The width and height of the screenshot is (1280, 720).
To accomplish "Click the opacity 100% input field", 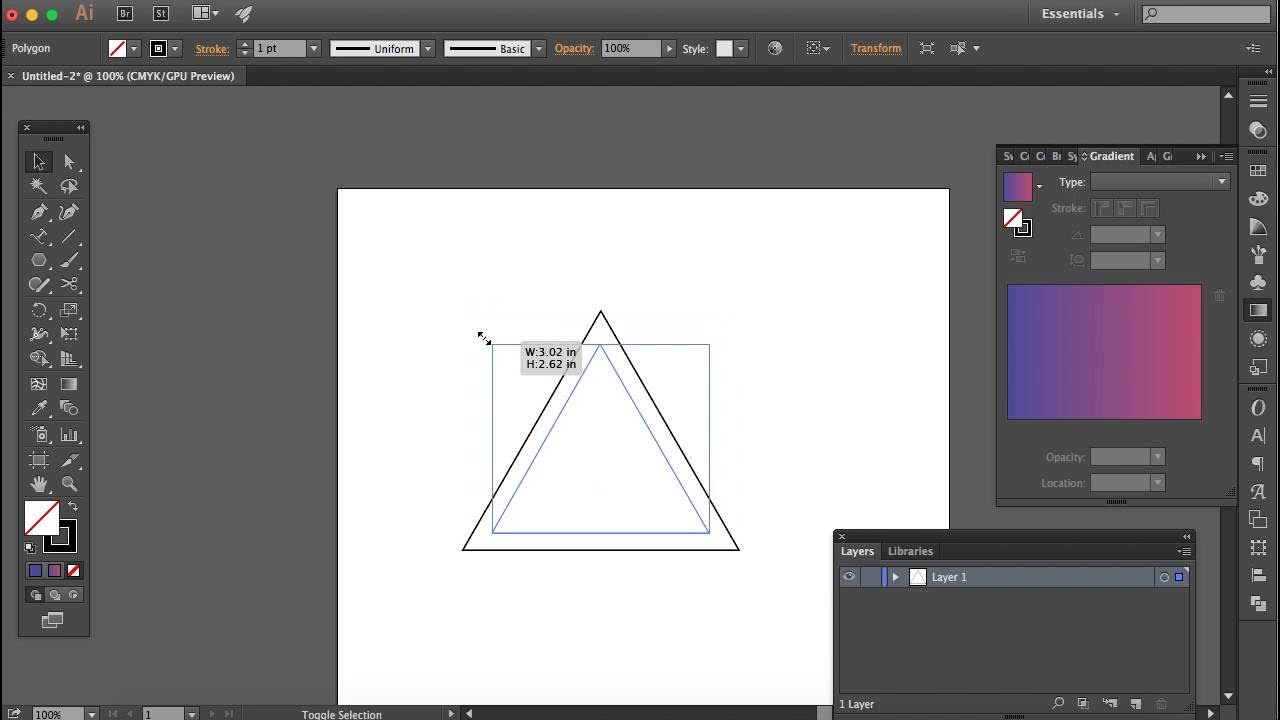I will point(631,48).
